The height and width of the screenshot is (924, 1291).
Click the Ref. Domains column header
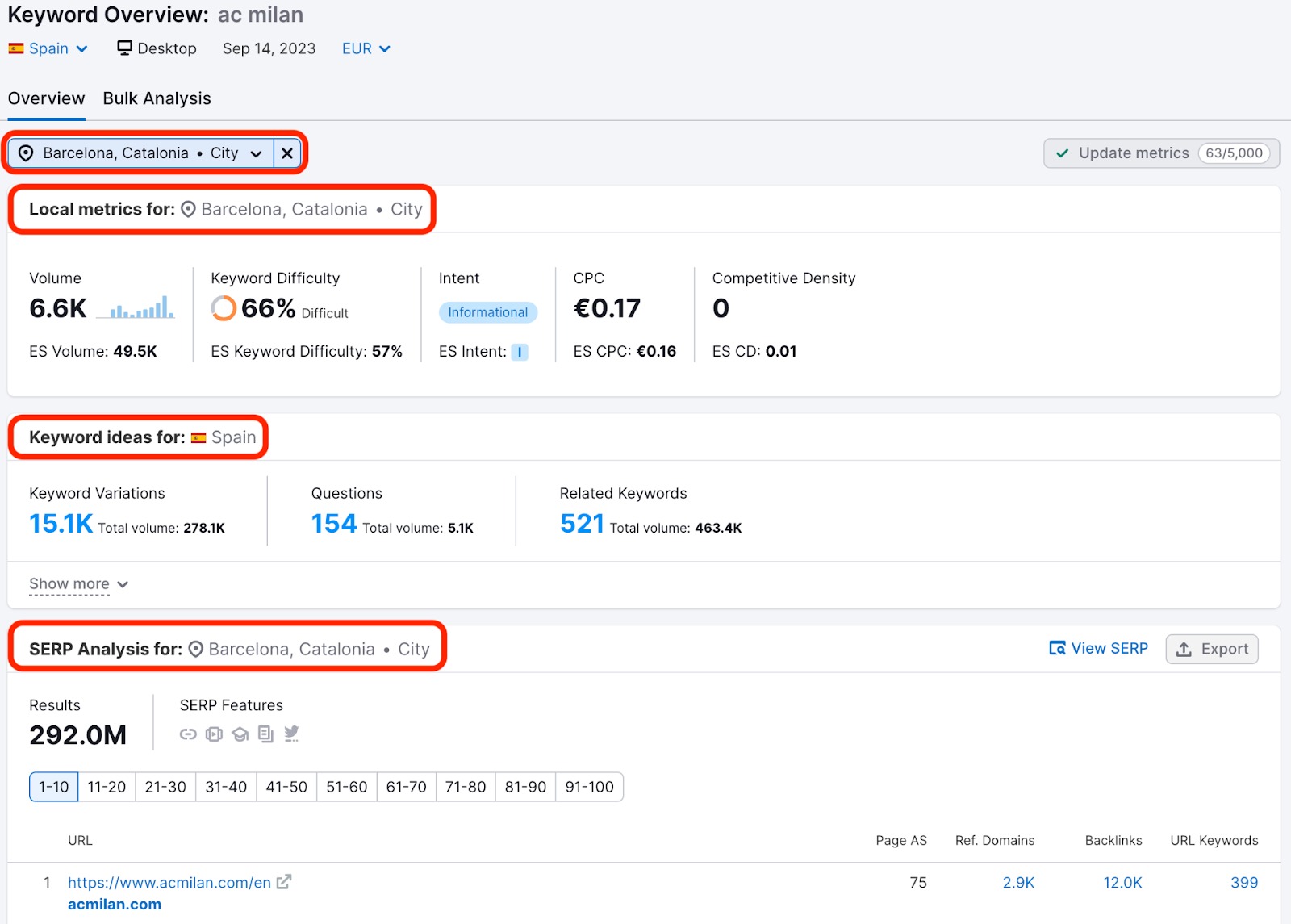tap(995, 841)
